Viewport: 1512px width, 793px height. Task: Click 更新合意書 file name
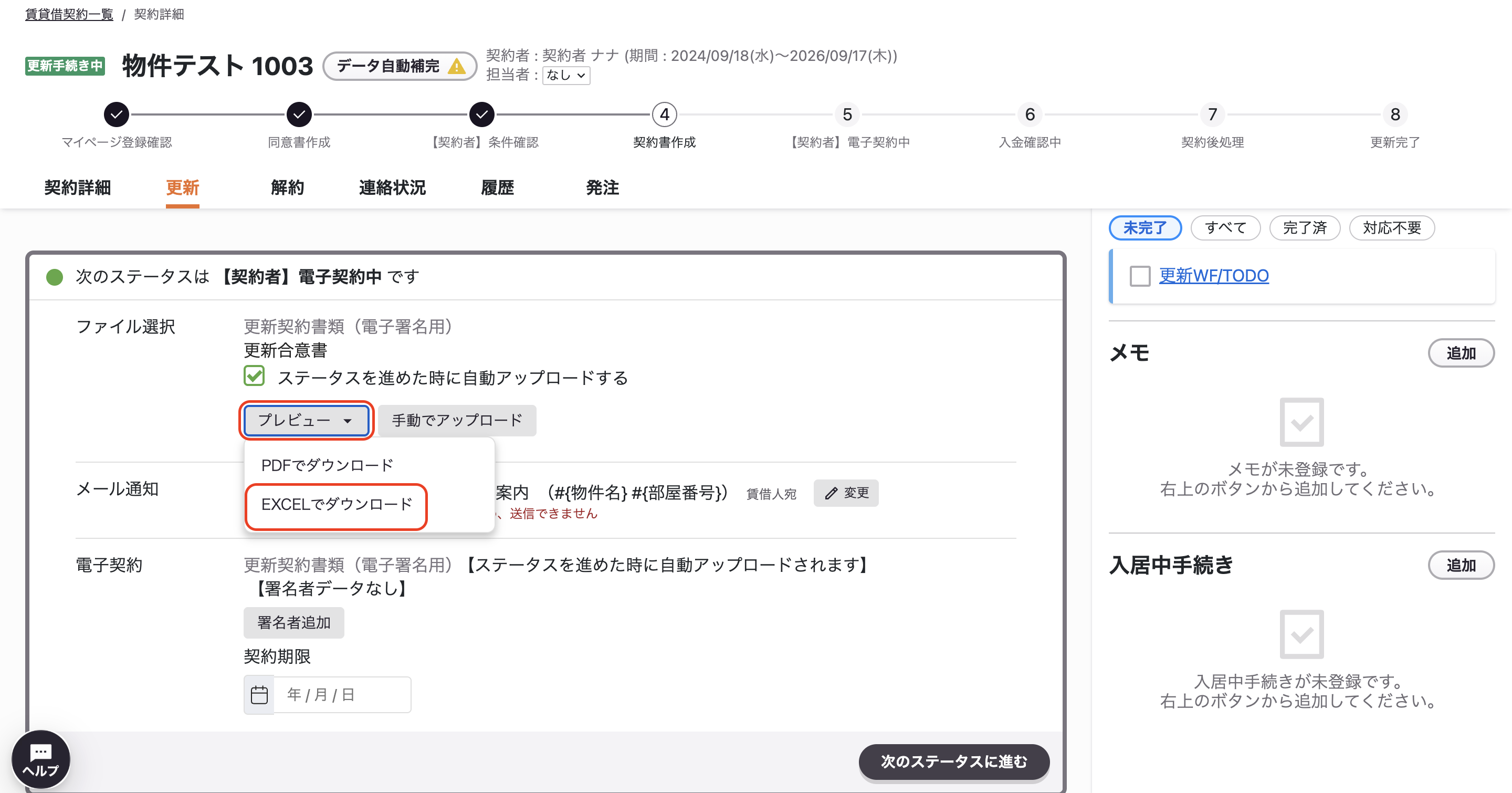(285, 350)
